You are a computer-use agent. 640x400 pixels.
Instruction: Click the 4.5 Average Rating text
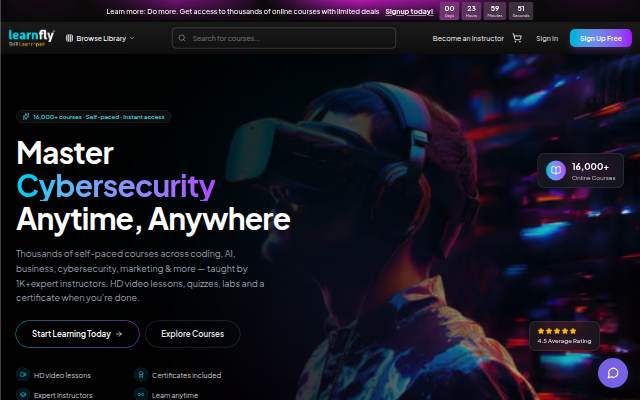tap(564, 341)
